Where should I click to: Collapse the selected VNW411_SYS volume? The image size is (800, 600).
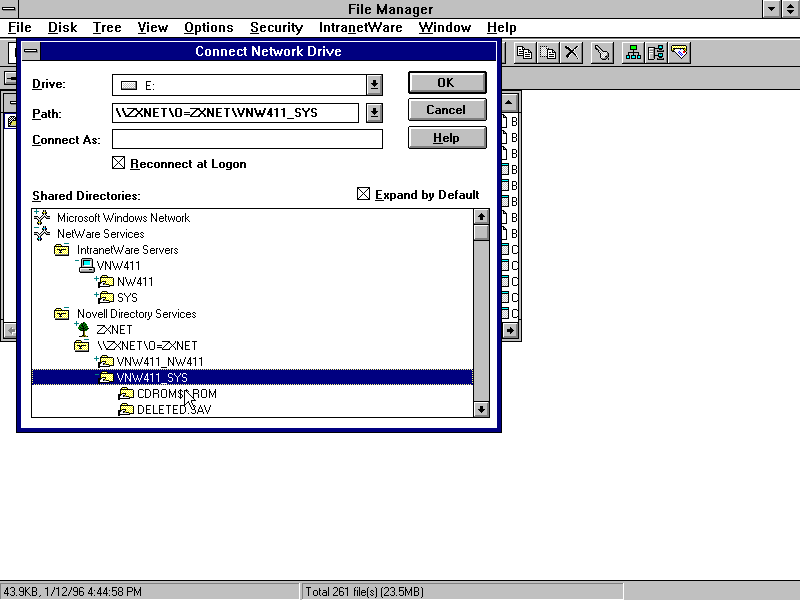coord(96,374)
